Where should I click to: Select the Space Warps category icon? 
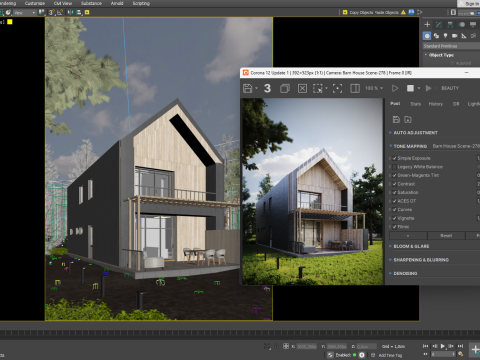(473, 36)
